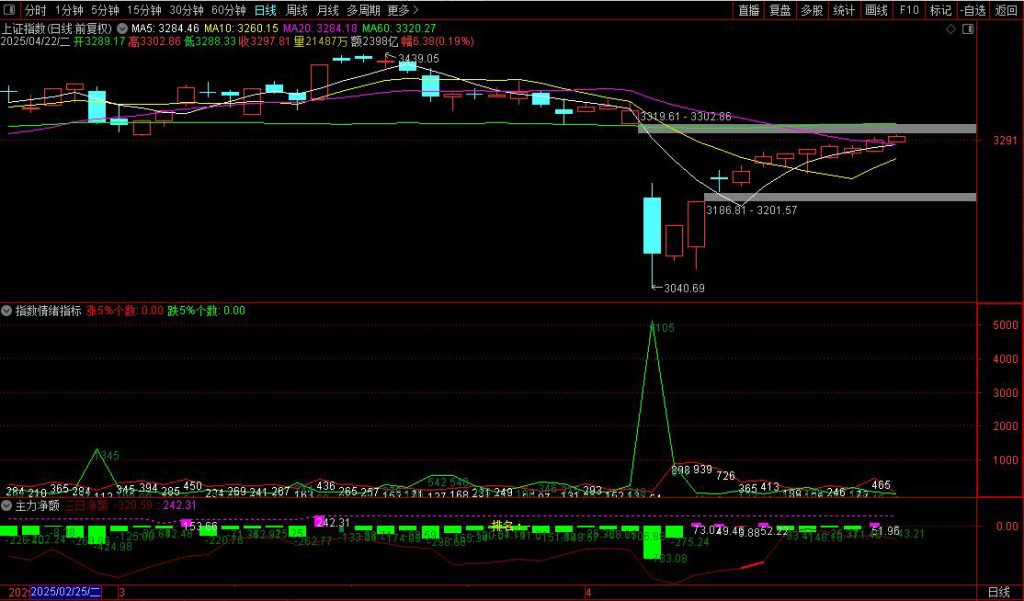Open the 标记 marker tool

click(940, 10)
